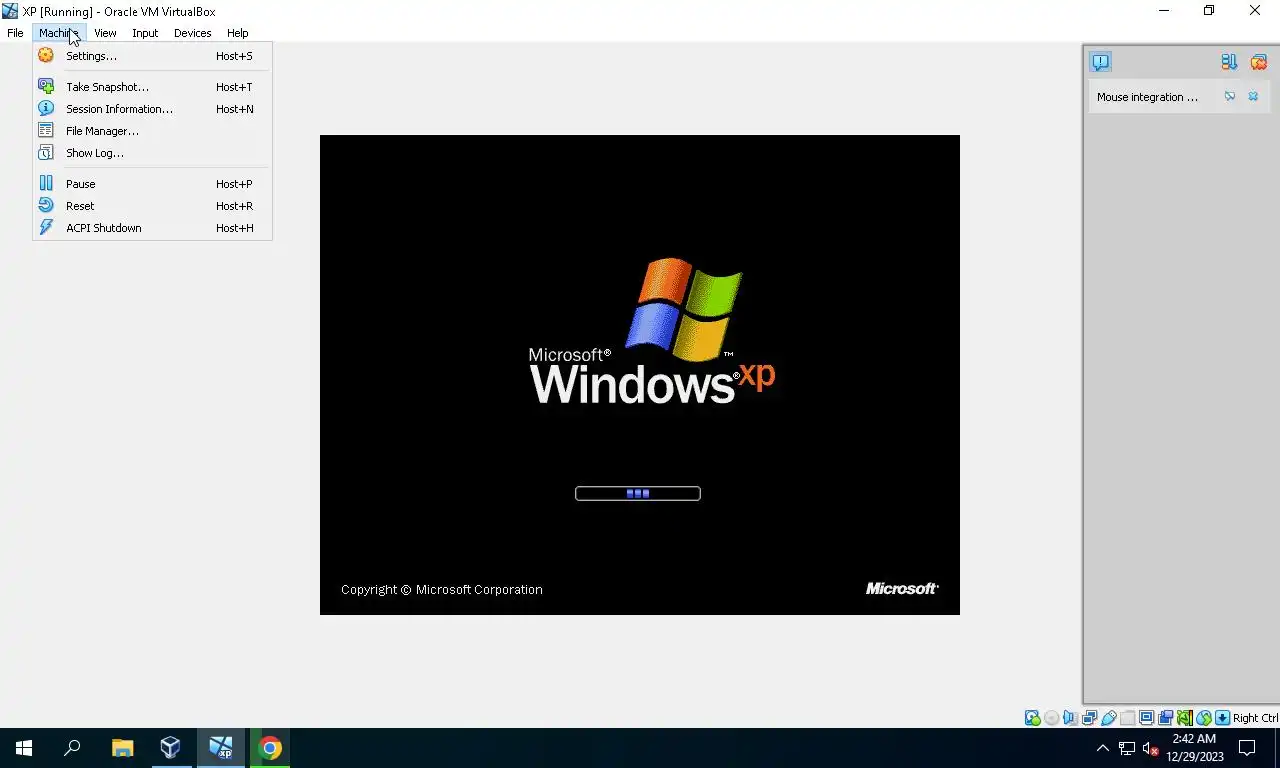Open File Manager... from the Machine menu
Screen dimensions: 1280x768
click(x=152, y=131)
